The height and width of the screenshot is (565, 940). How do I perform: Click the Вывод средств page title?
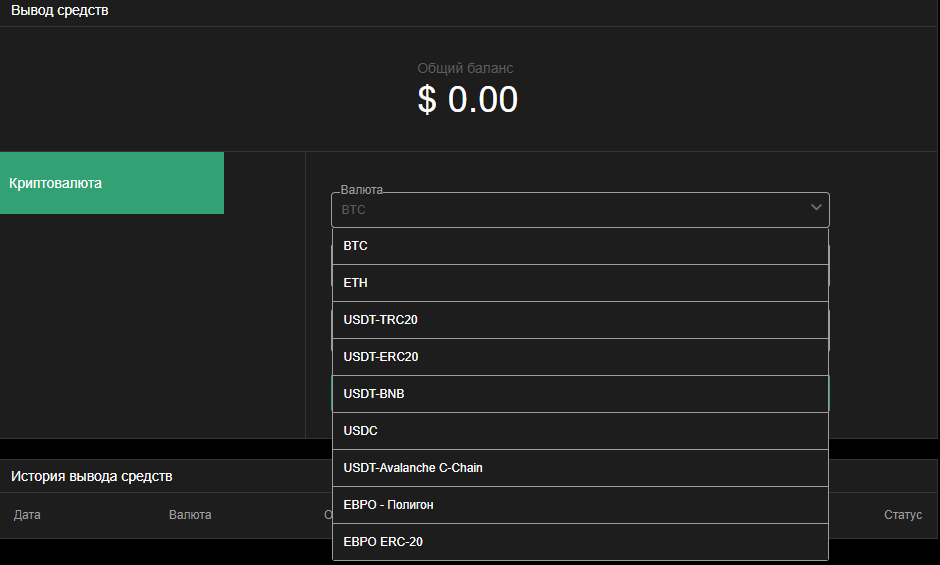(60, 11)
